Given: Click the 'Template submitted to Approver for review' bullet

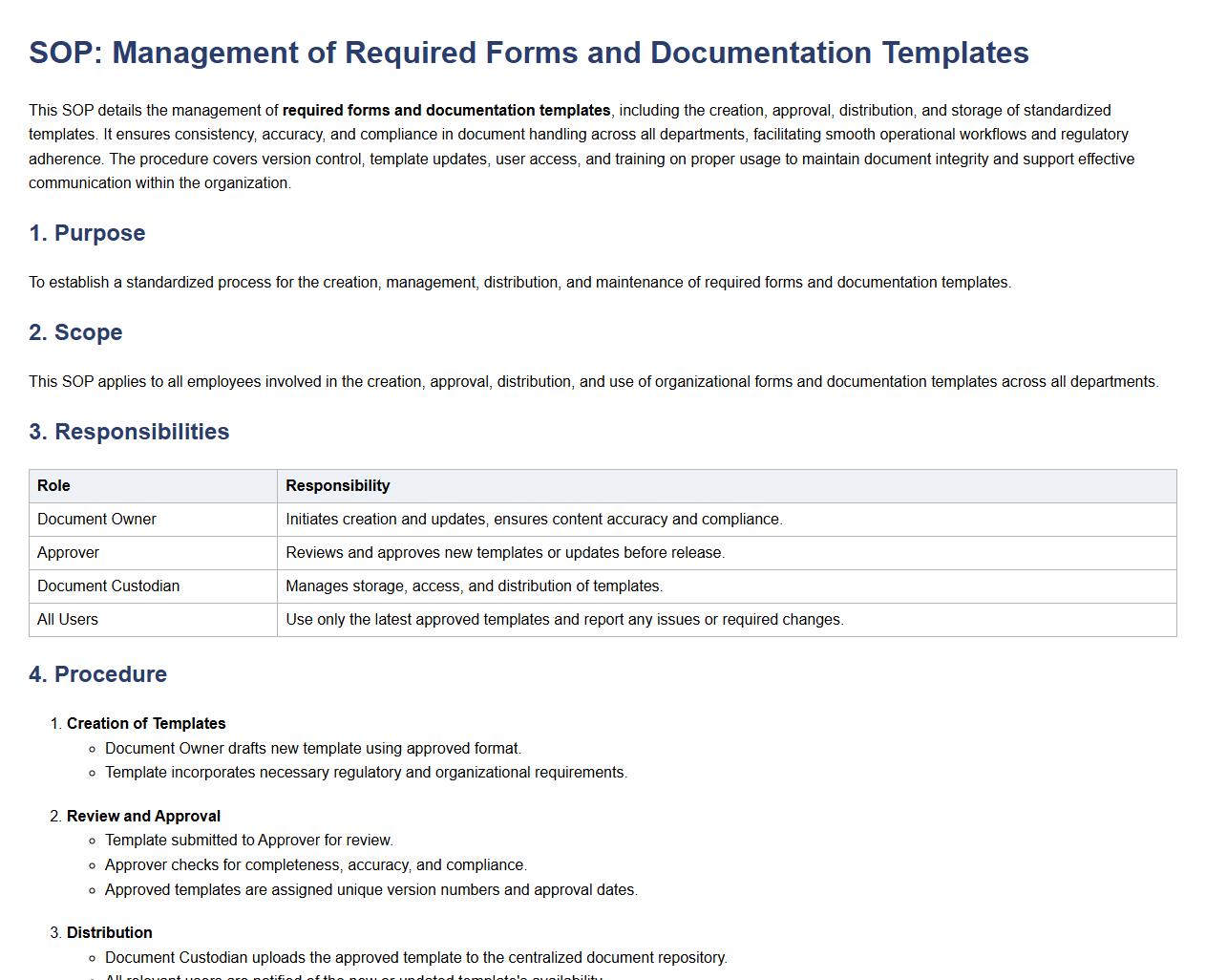Looking at the screenshot, I should coord(248,841).
